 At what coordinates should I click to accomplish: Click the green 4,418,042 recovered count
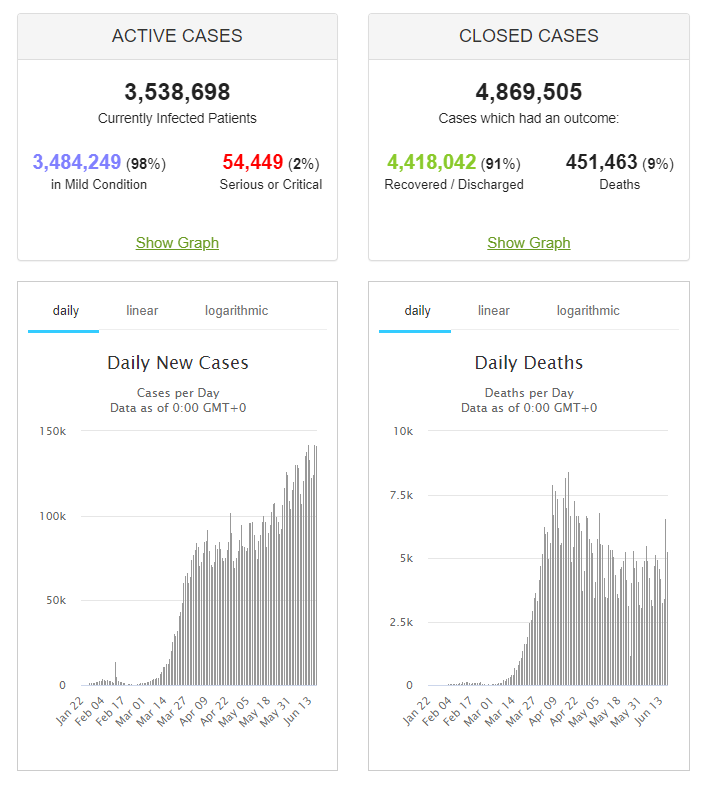(431, 162)
